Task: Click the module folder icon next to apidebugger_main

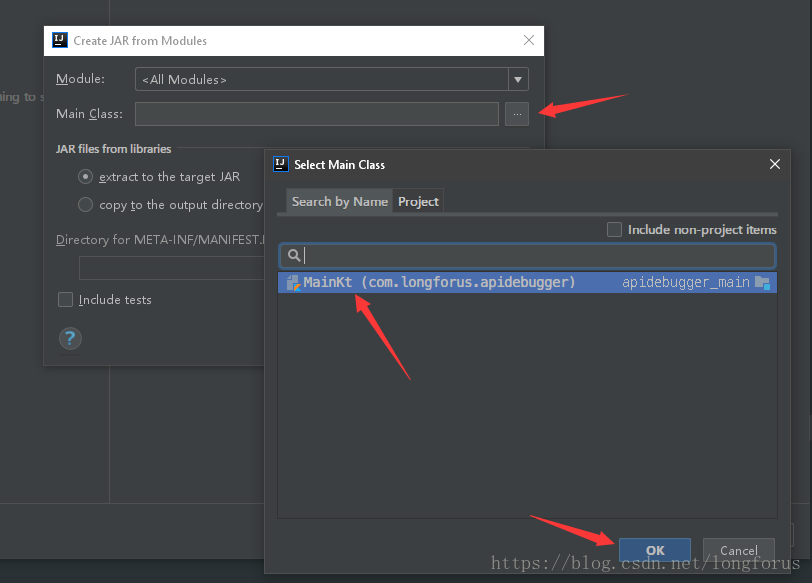Action: coord(762,283)
